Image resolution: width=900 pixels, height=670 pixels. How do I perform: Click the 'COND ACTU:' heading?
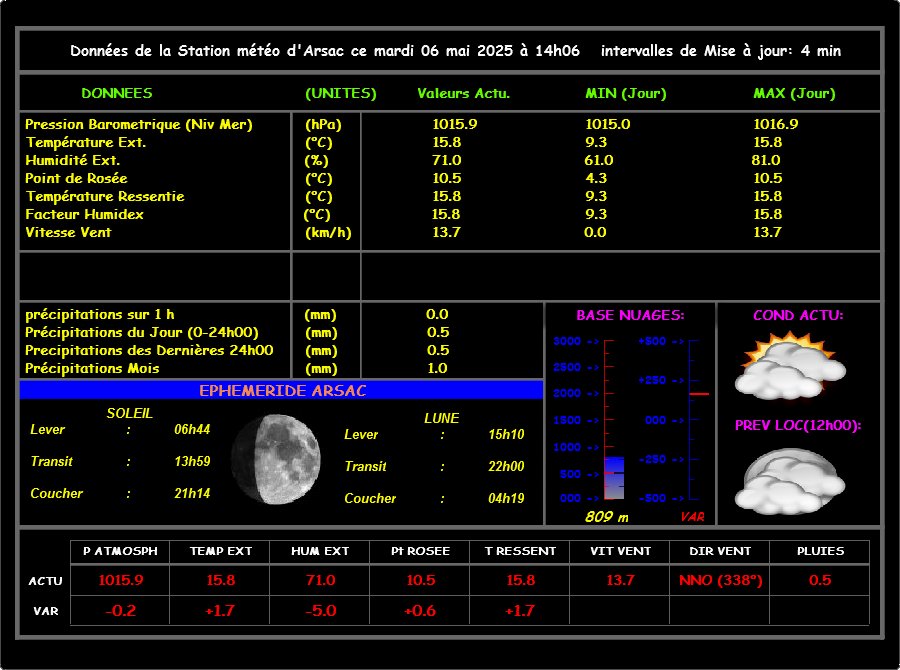click(798, 315)
